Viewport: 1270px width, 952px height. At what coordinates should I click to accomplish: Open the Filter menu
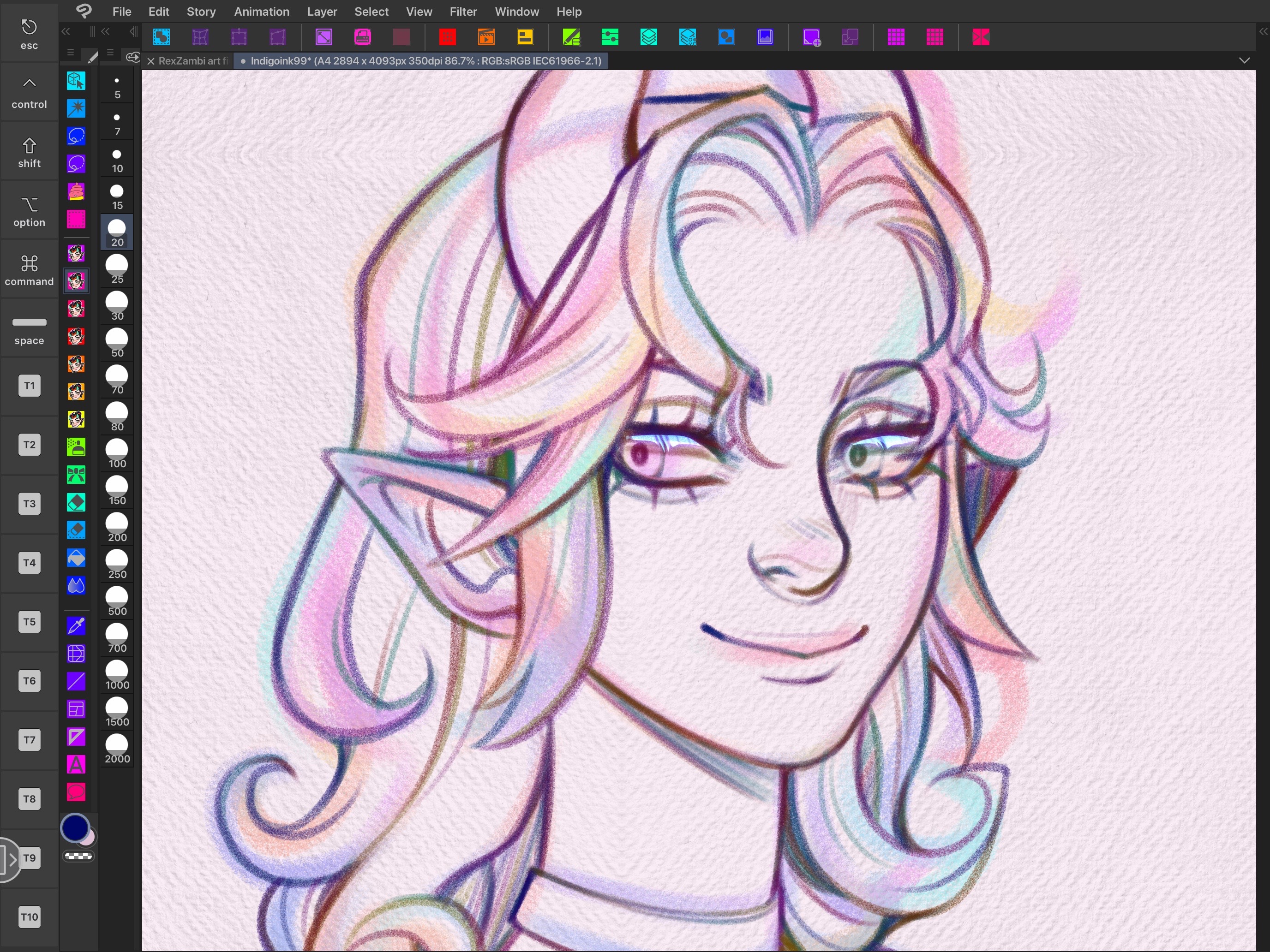pyautogui.click(x=463, y=12)
